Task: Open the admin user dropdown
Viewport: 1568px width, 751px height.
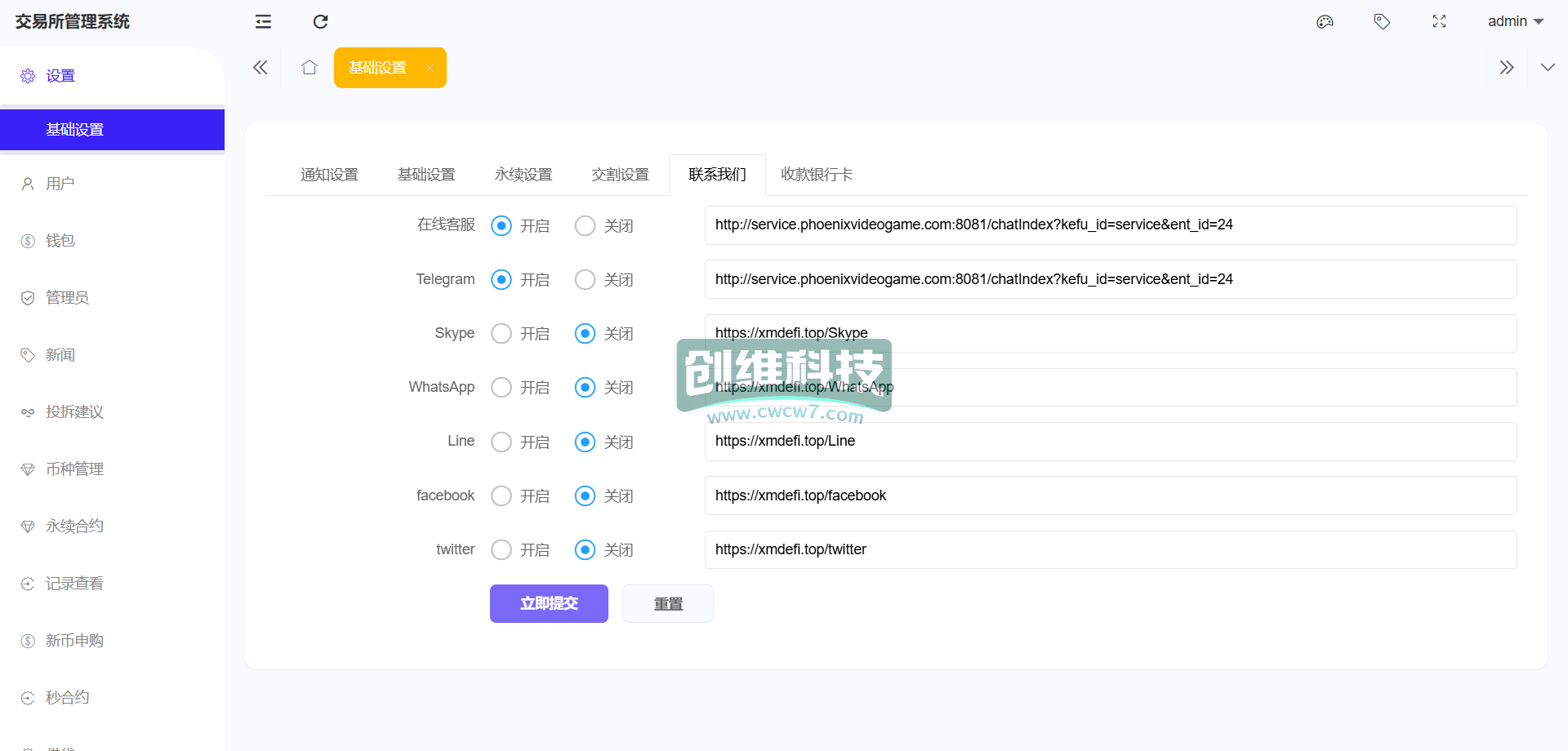Action: pos(1515,22)
